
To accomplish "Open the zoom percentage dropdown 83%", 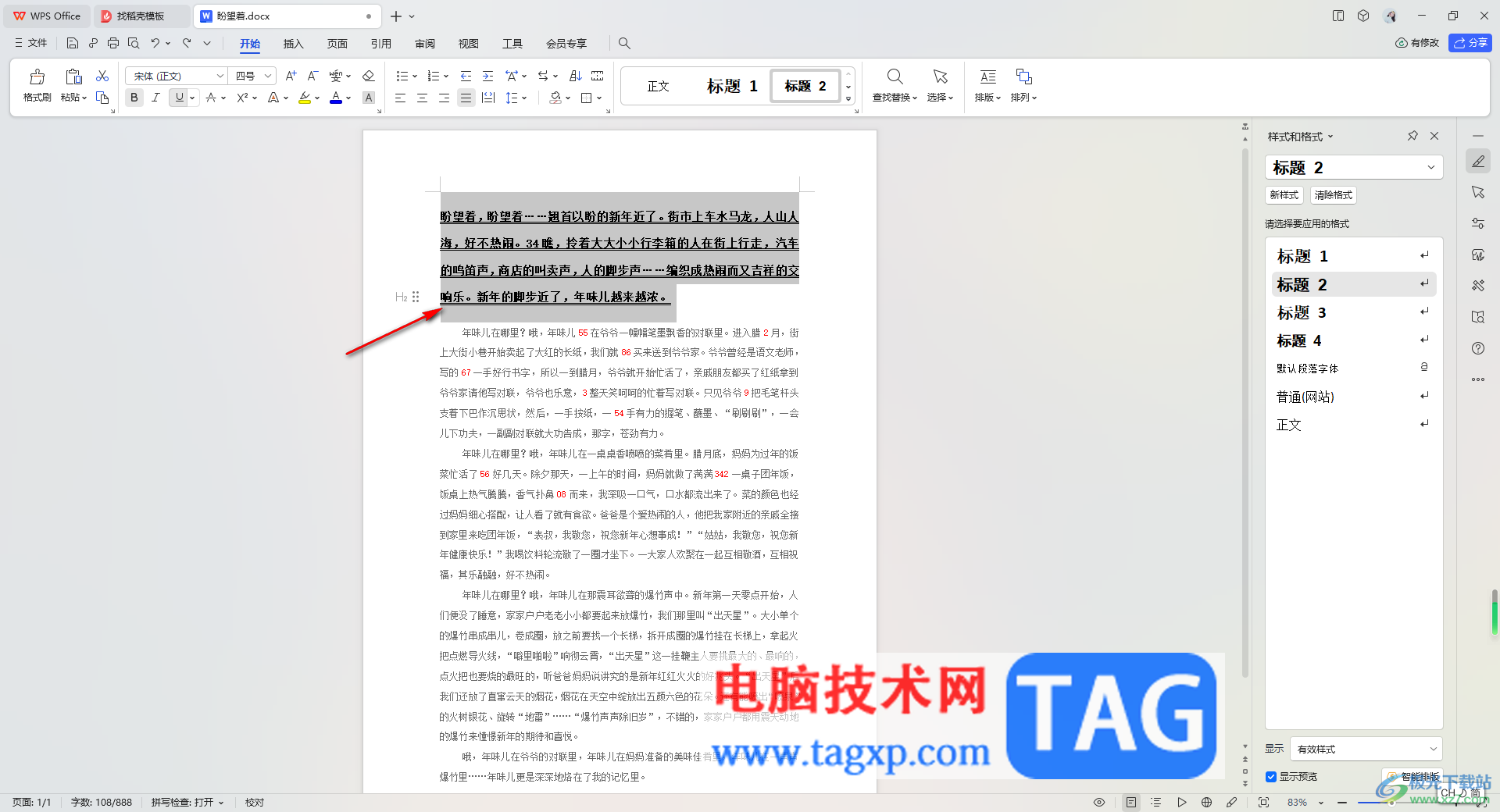I will (1321, 802).
